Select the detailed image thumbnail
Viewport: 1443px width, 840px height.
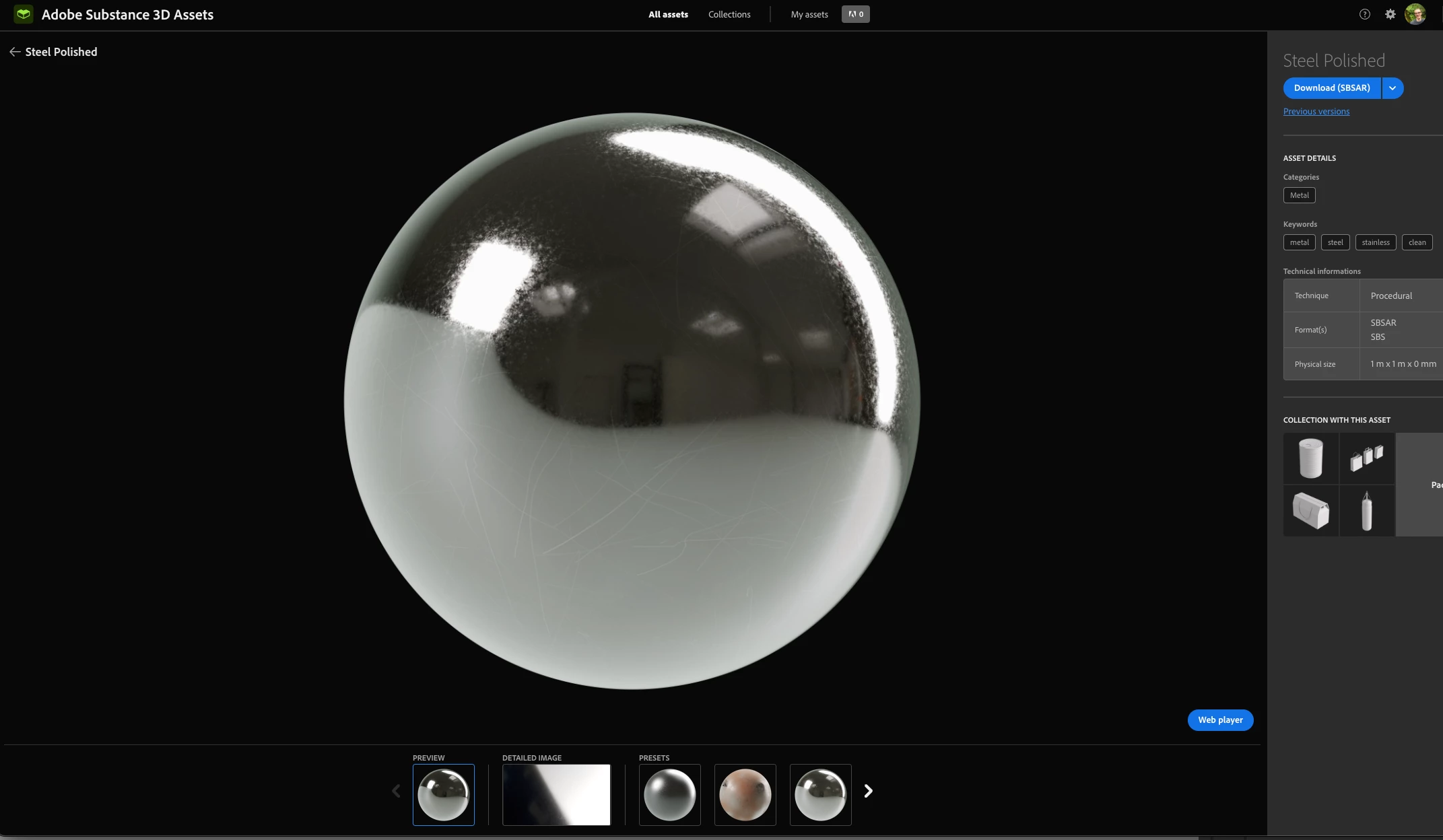[556, 794]
